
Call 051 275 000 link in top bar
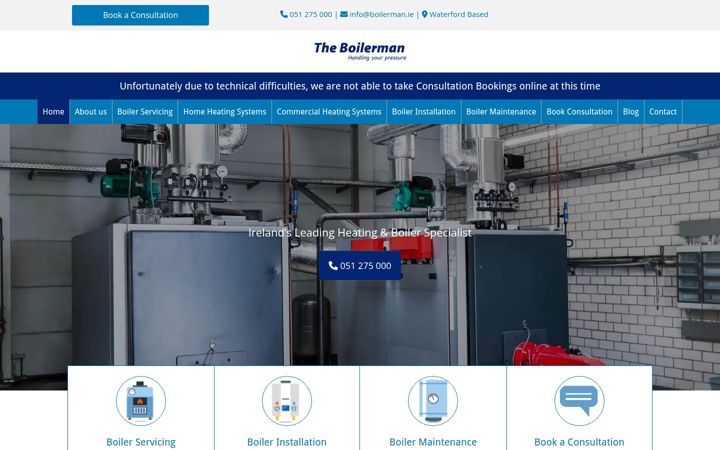[x=310, y=14]
